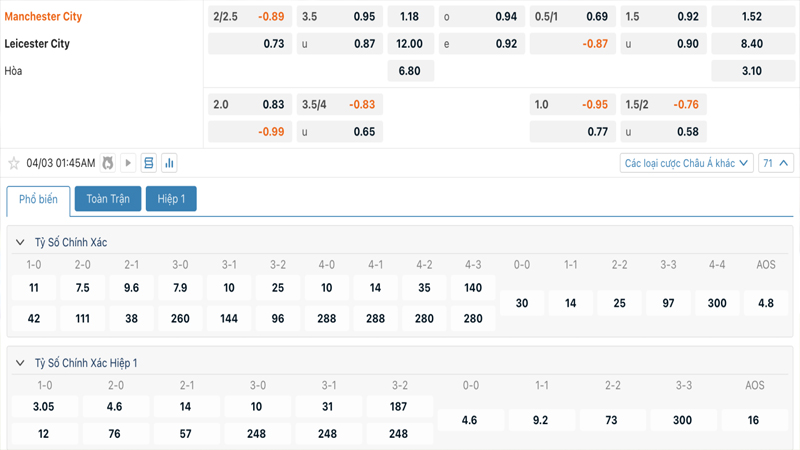
Task: Collapse Tỷ Số Chính Xác Hiệp 1 section
Action: click(x=20, y=363)
